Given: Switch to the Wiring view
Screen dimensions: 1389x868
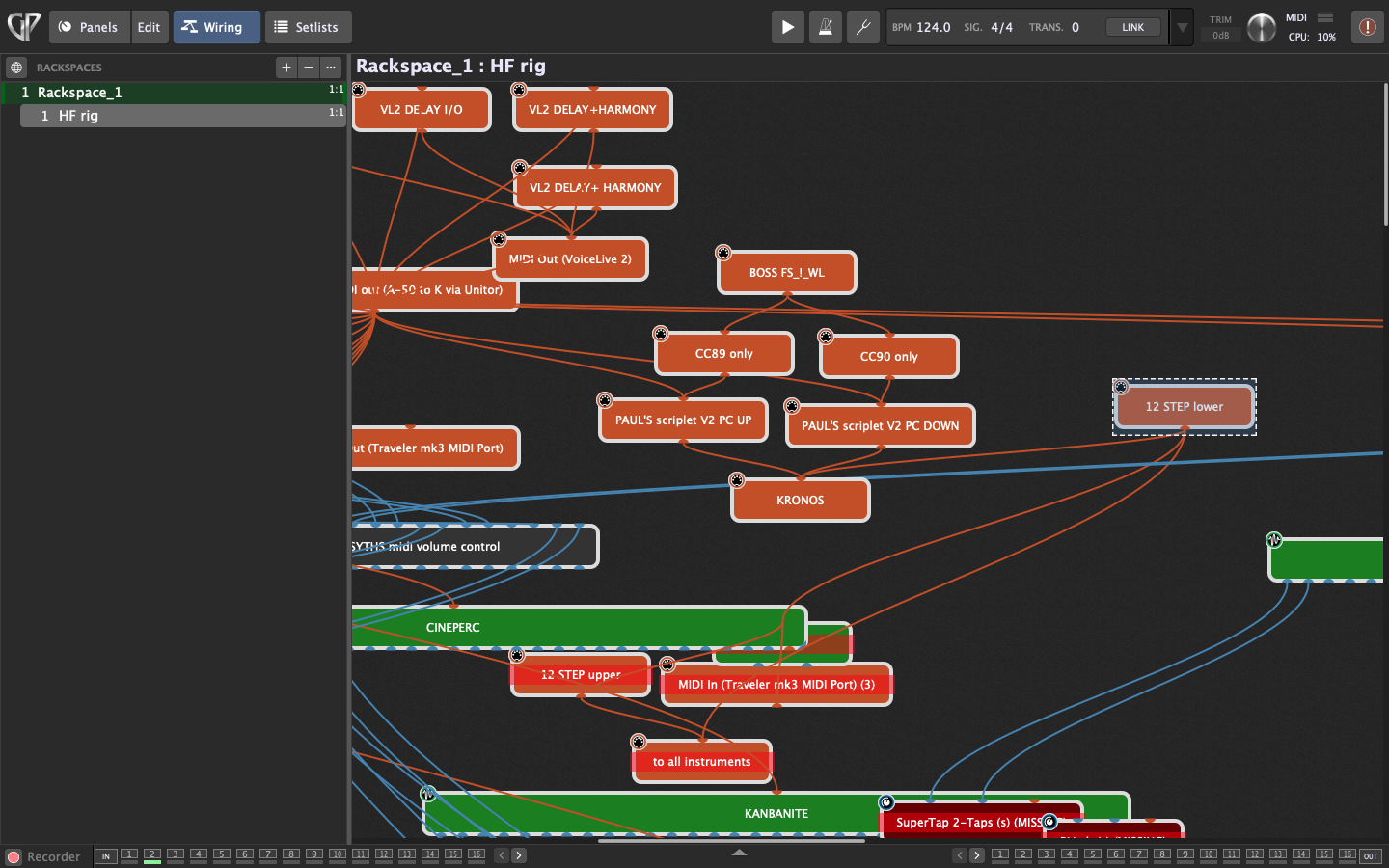Looking at the screenshot, I should pos(217,27).
